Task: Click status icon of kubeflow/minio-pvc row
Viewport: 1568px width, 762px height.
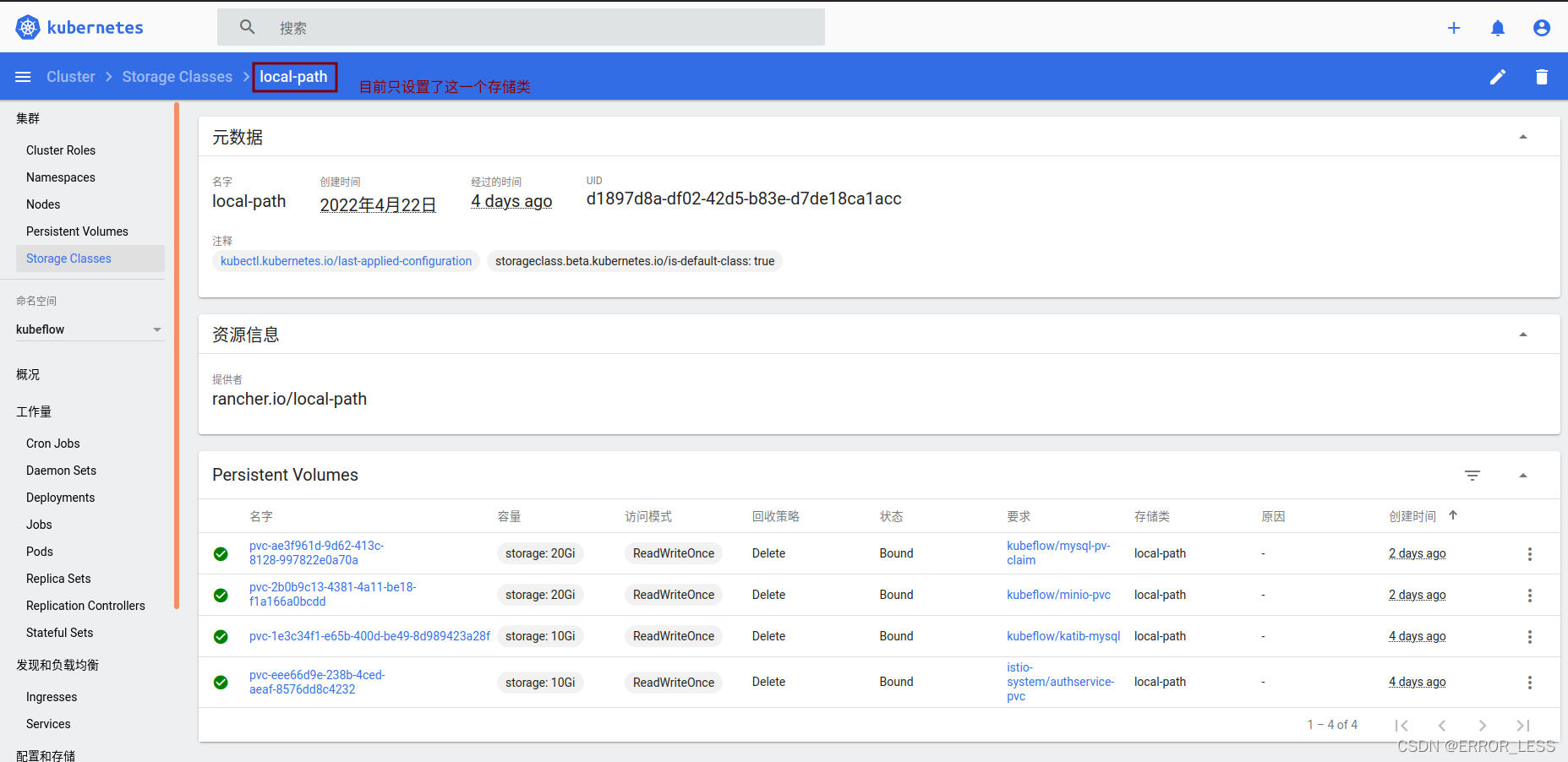Action: pos(221,596)
